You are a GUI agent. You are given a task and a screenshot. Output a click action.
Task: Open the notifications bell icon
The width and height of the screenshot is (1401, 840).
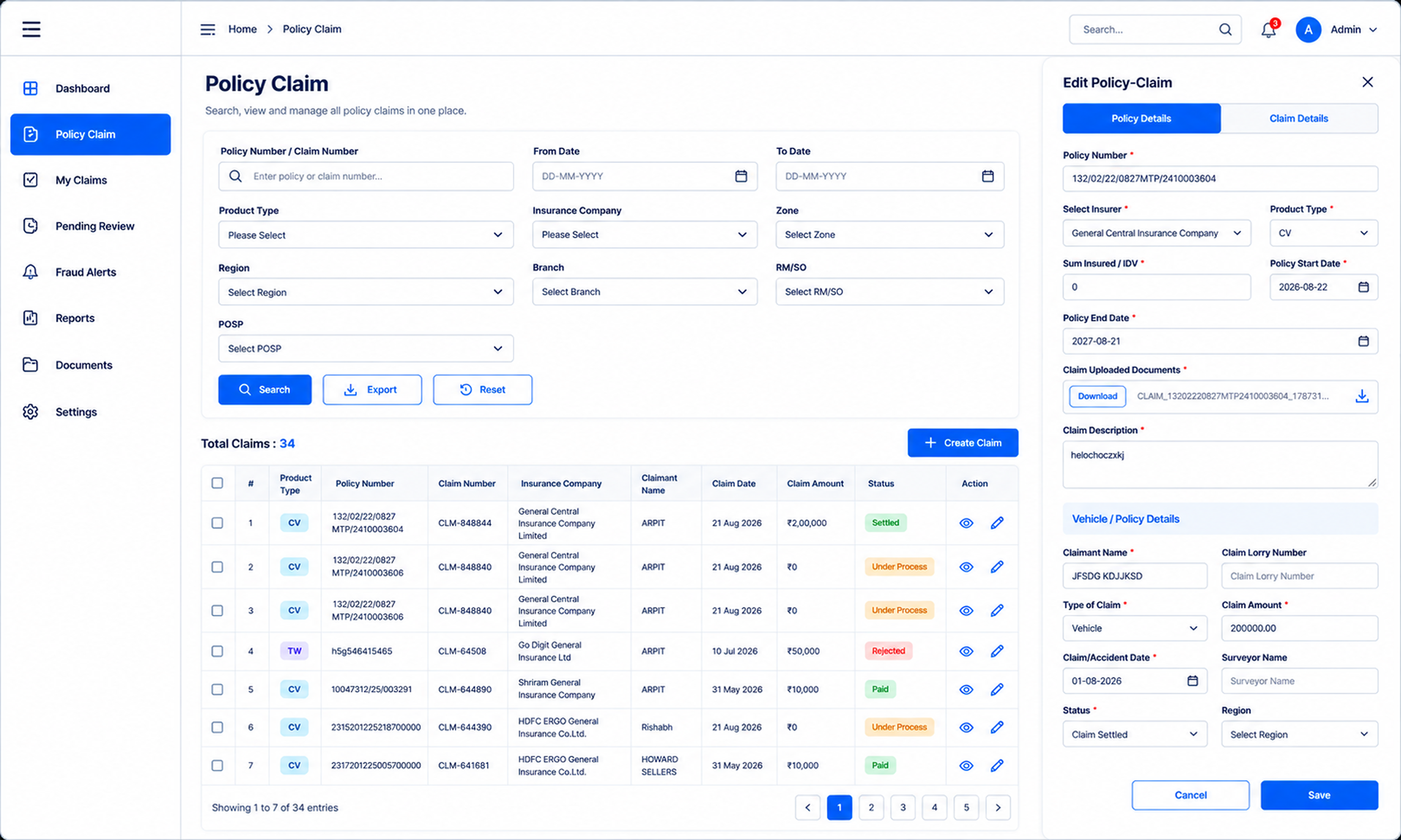click(1269, 29)
